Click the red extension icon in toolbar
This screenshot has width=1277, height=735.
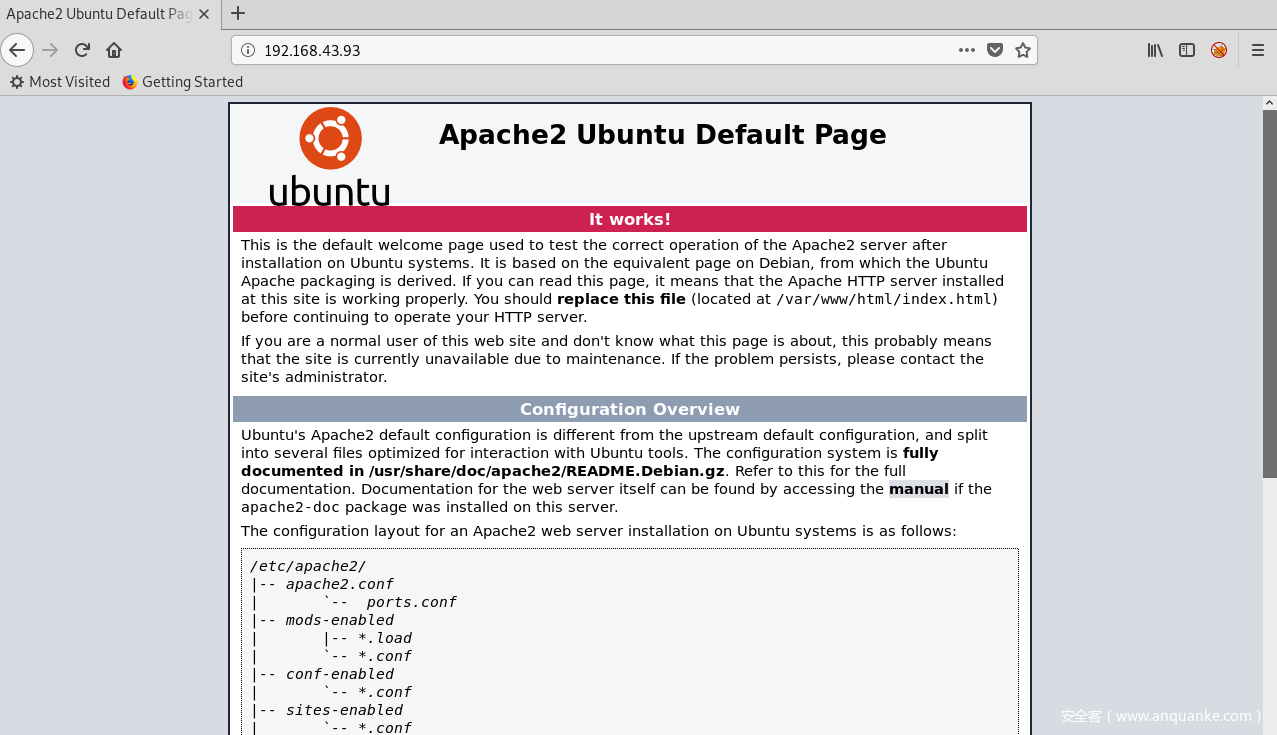pos(1218,50)
